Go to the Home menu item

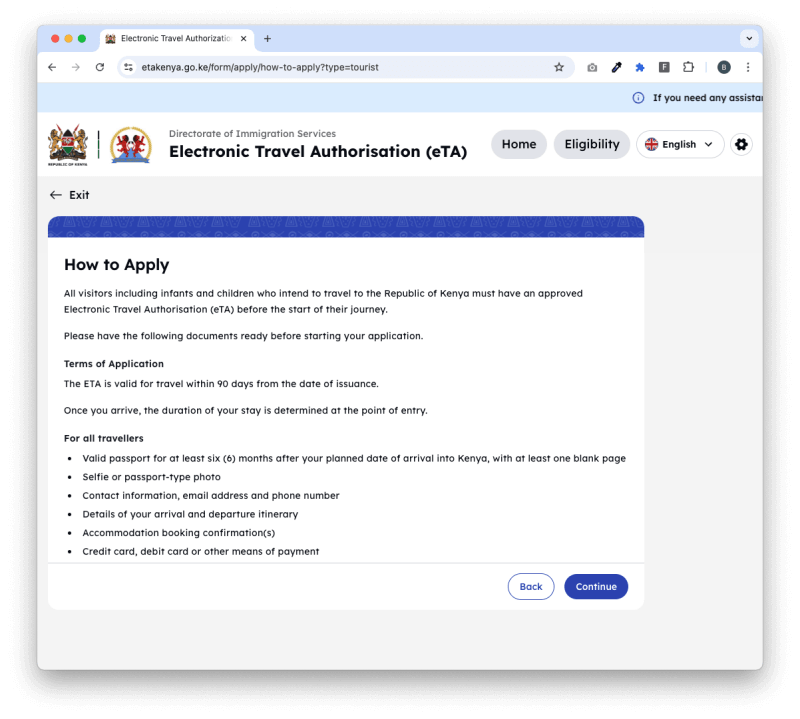click(x=519, y=144)
